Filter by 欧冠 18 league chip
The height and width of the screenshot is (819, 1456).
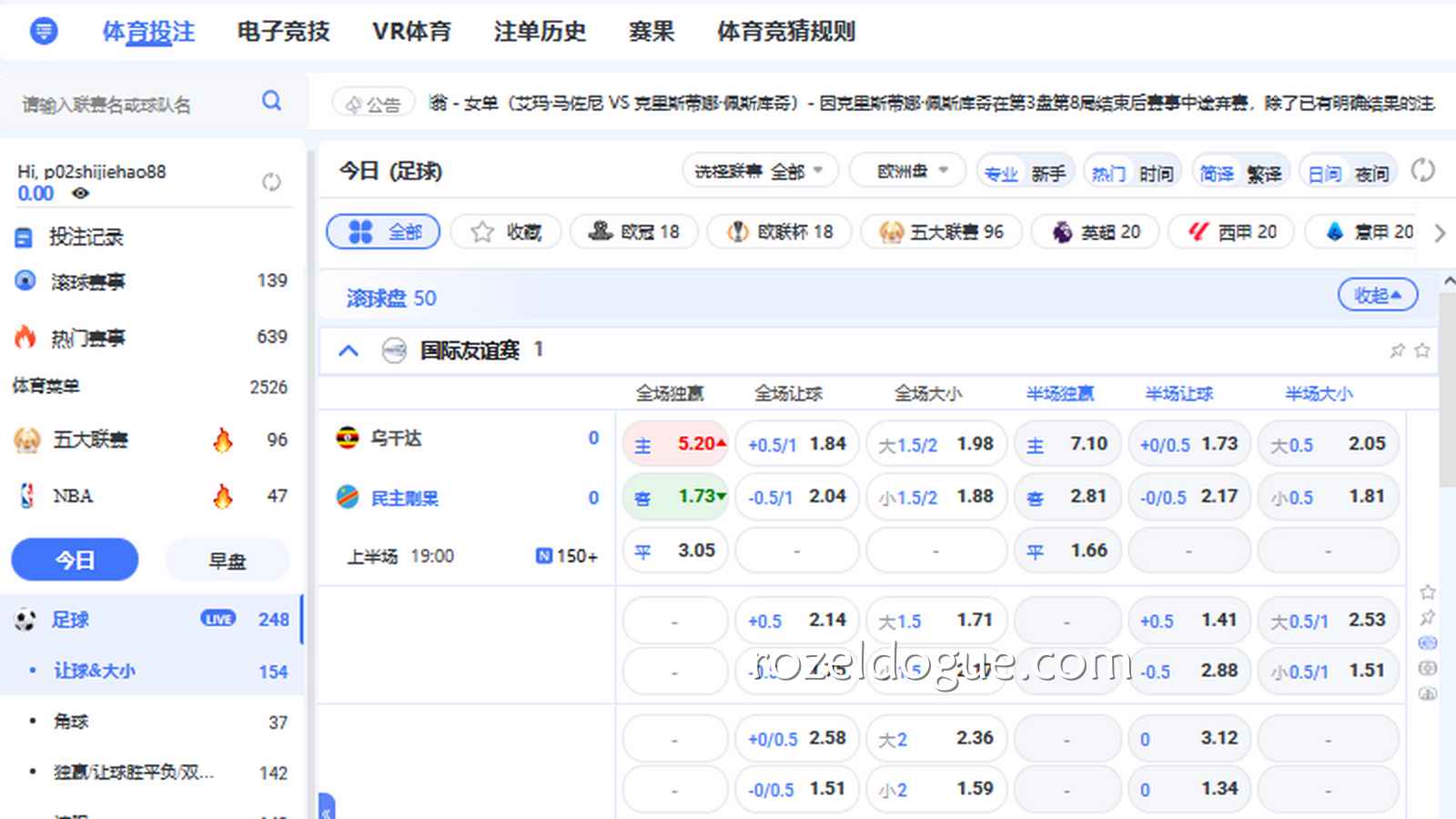point(634,232)
